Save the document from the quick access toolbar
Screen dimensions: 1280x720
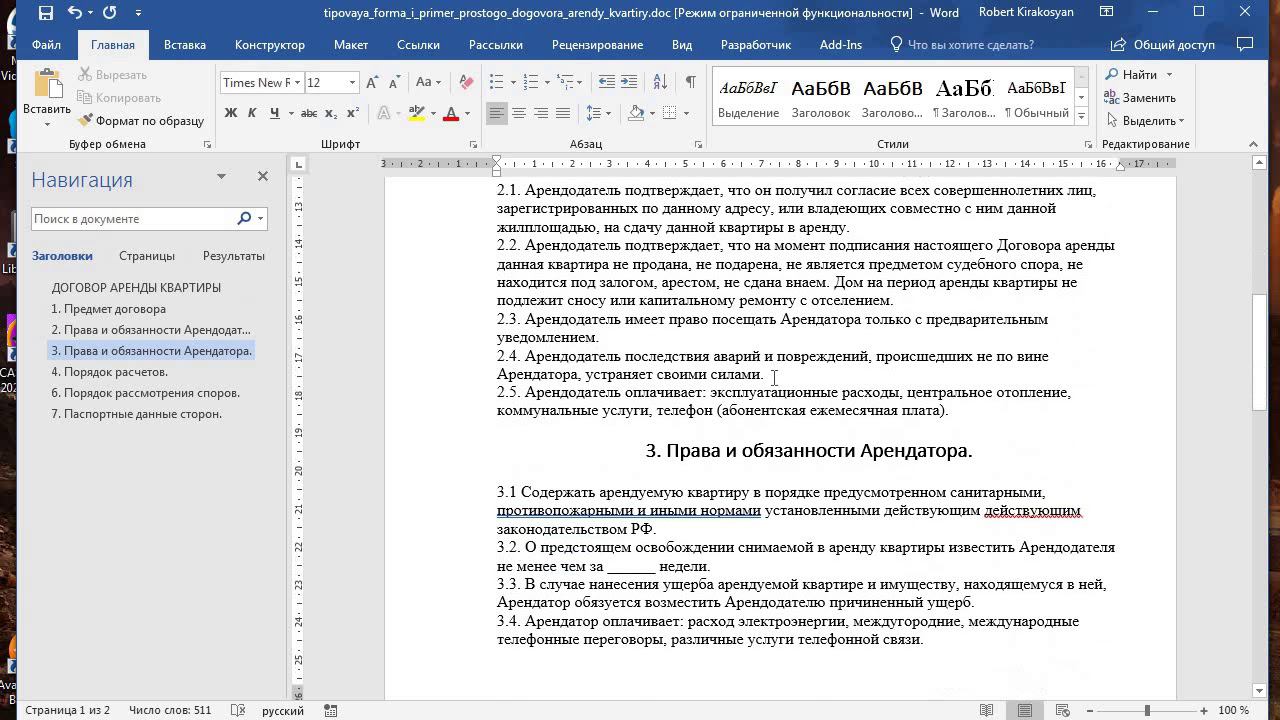tap(46, 13)
